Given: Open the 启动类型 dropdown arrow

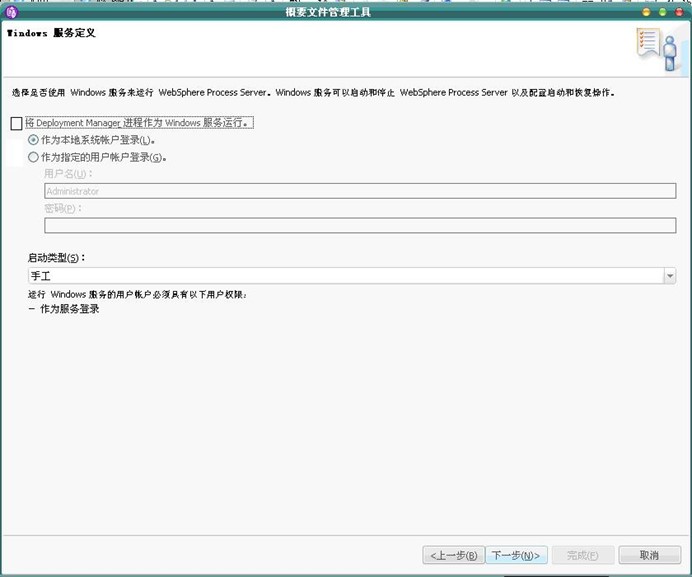Looking at the screenshot, I should (669, 276).
